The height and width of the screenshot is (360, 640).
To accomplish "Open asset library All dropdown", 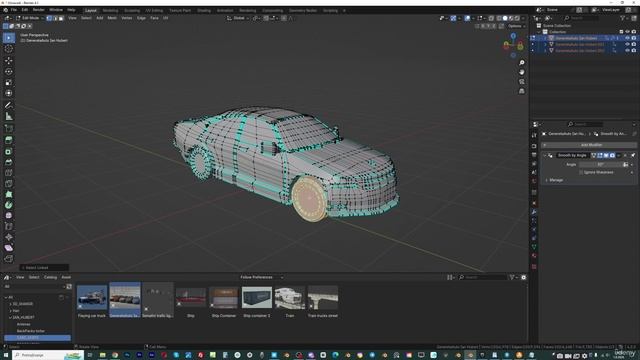I will point(34,287).
